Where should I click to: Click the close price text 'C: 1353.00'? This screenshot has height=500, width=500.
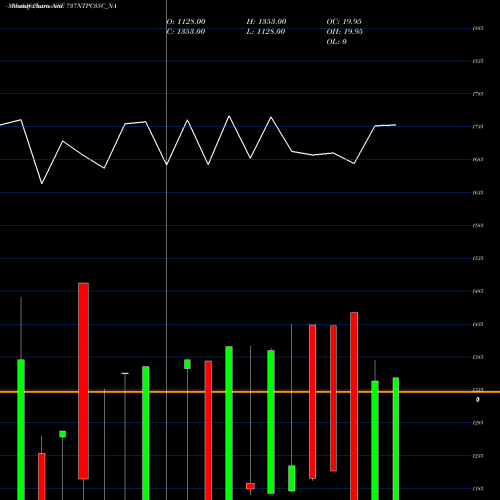tap(186, 32)
